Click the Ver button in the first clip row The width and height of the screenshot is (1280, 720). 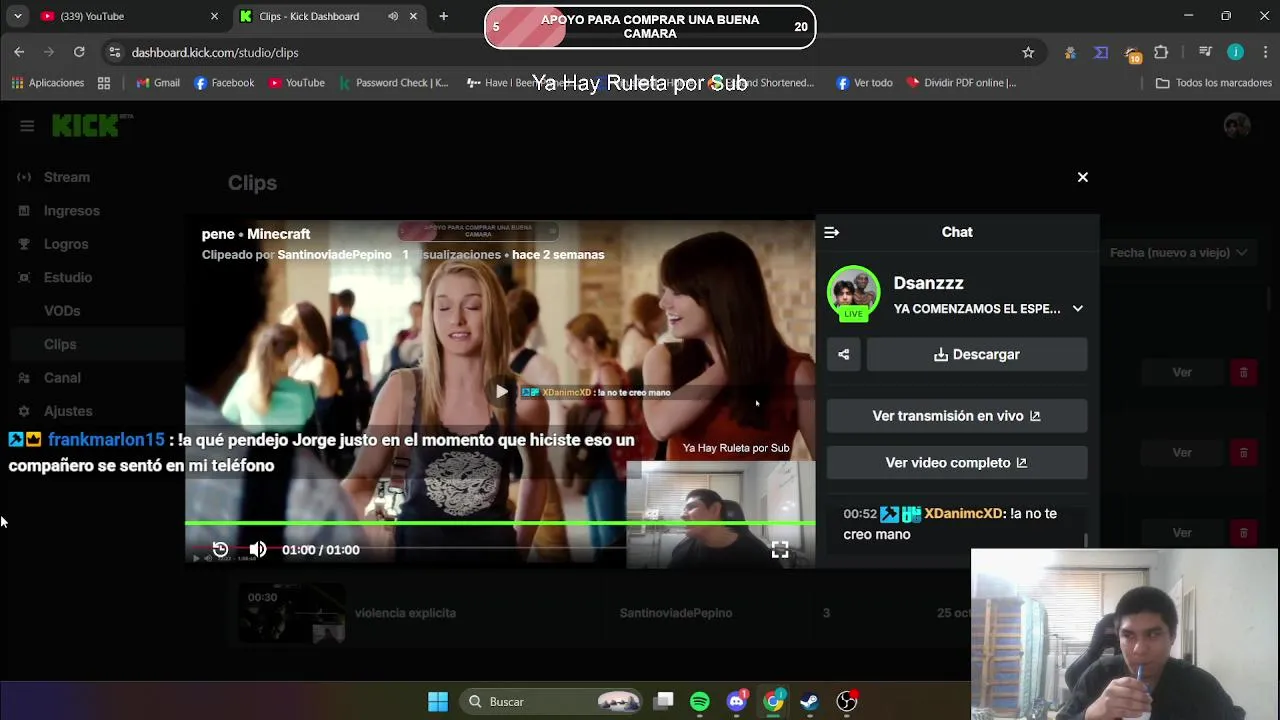pyautogui.click(x=1182, y=372)
